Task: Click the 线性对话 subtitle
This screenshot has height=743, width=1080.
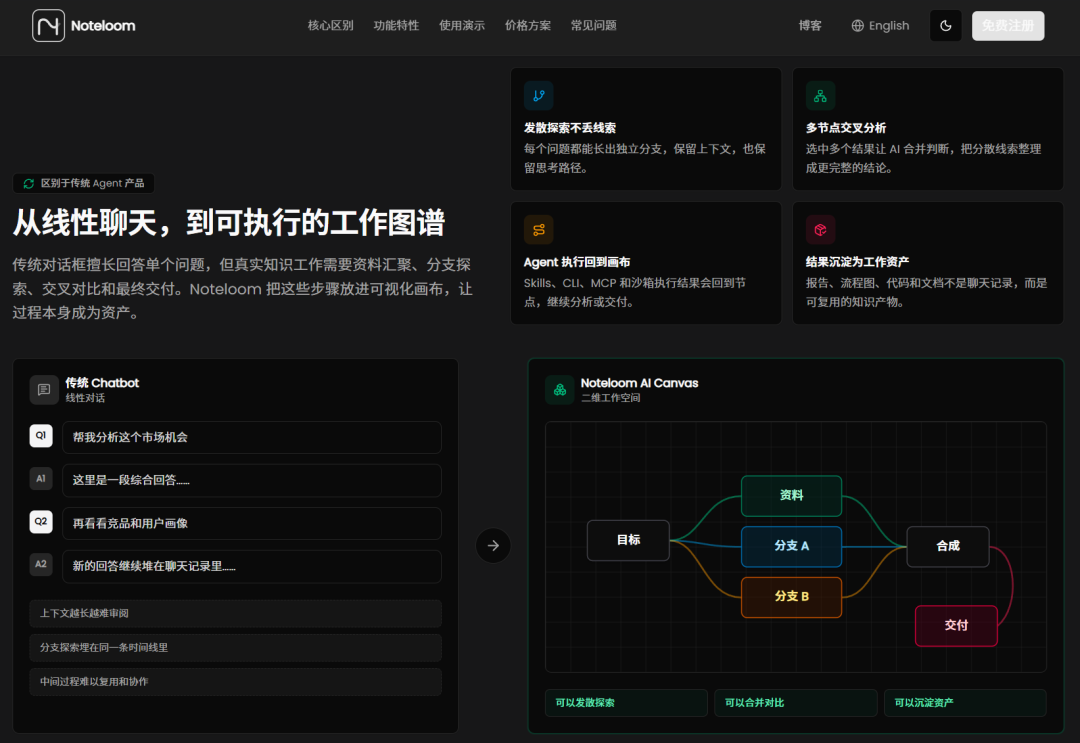Action: tap(85, 398)
